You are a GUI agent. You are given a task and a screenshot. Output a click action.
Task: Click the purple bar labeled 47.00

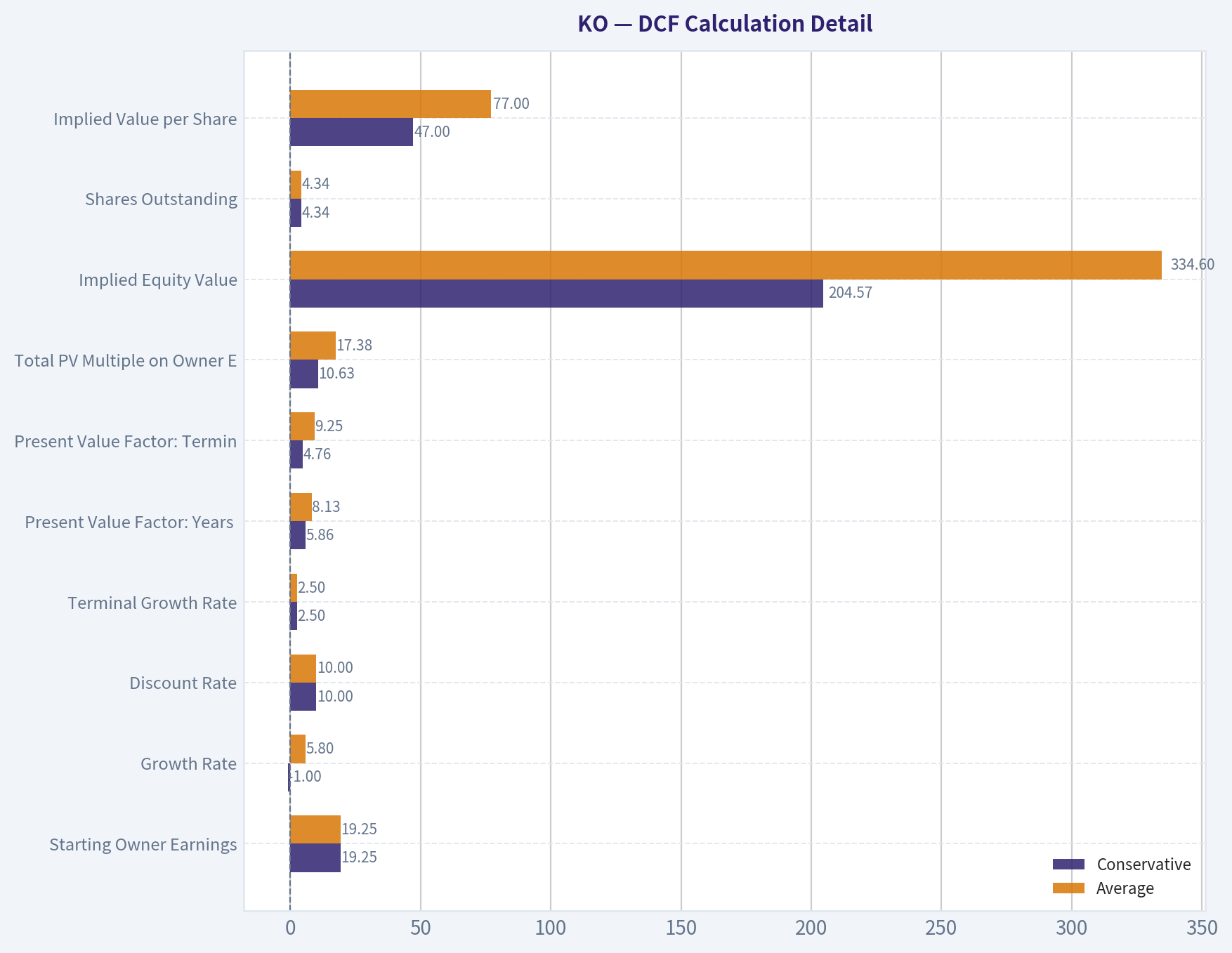point(351,132)
